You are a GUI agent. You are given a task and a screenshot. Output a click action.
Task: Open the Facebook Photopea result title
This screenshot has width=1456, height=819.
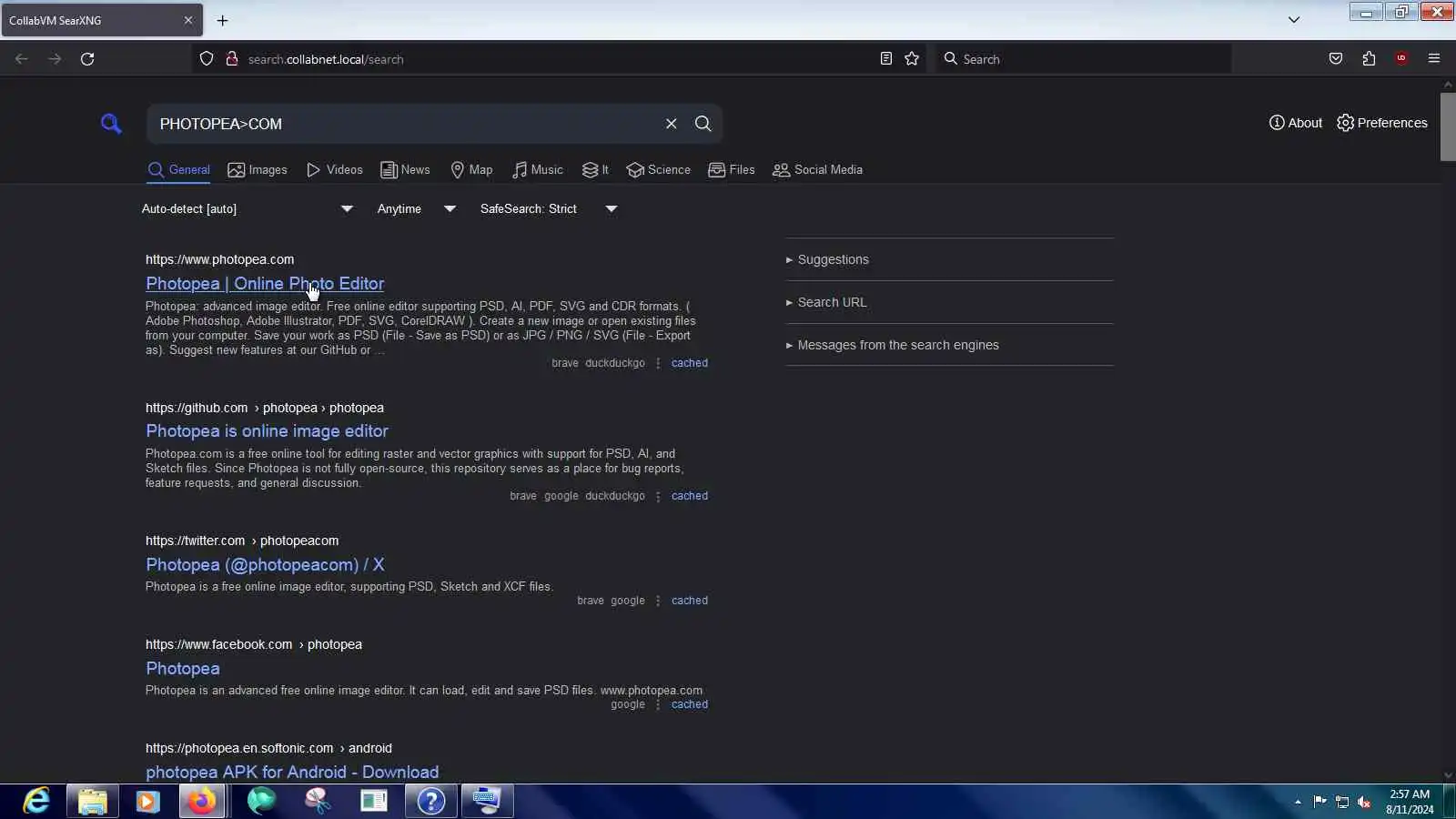[x=183, y=669]
